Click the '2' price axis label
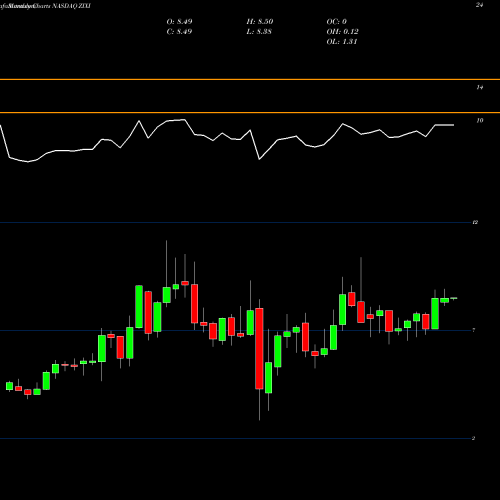 tap(474, 438)
